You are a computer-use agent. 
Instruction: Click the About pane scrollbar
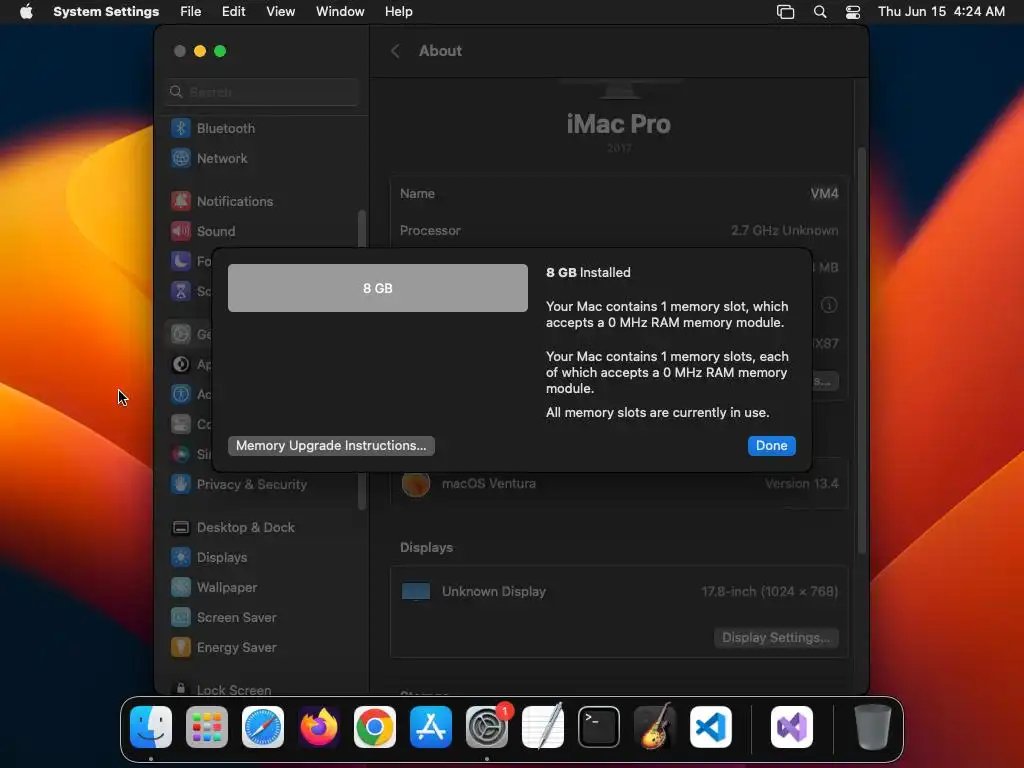point(861,351)
